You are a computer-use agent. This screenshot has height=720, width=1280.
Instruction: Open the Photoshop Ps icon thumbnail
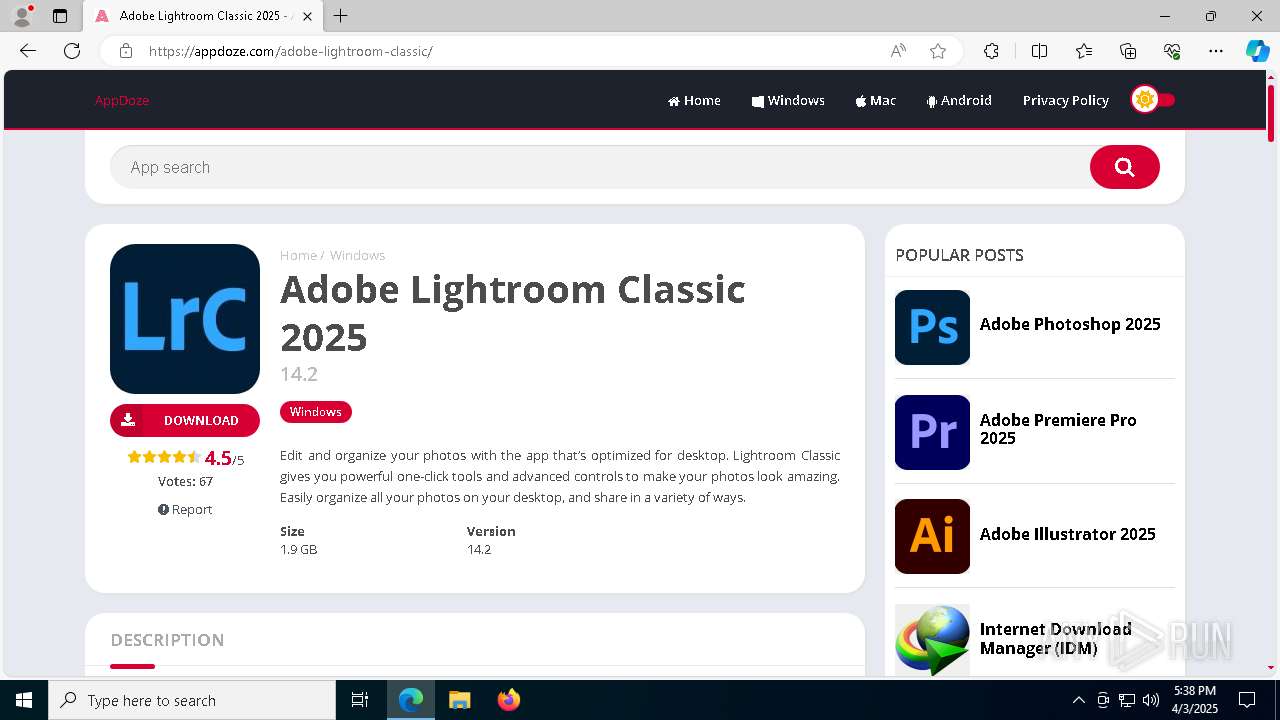(932, 327)
